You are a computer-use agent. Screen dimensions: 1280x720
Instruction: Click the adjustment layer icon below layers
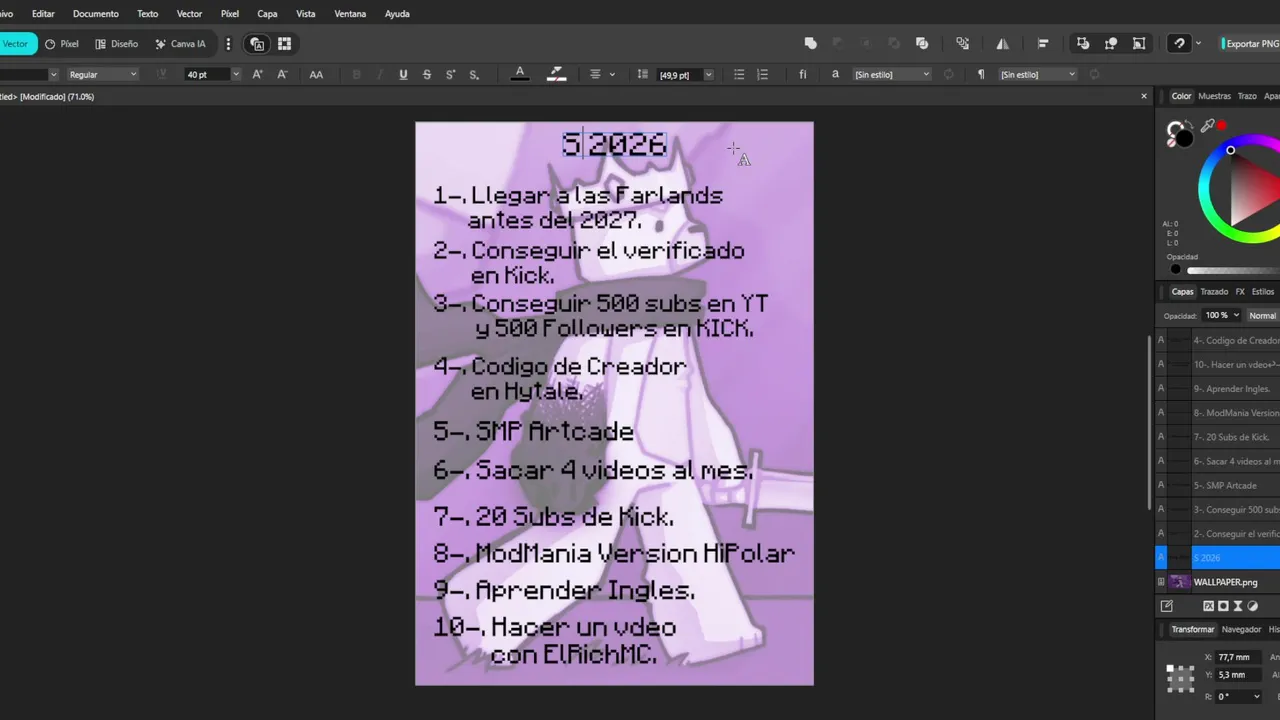click(x=1253, y=606)
